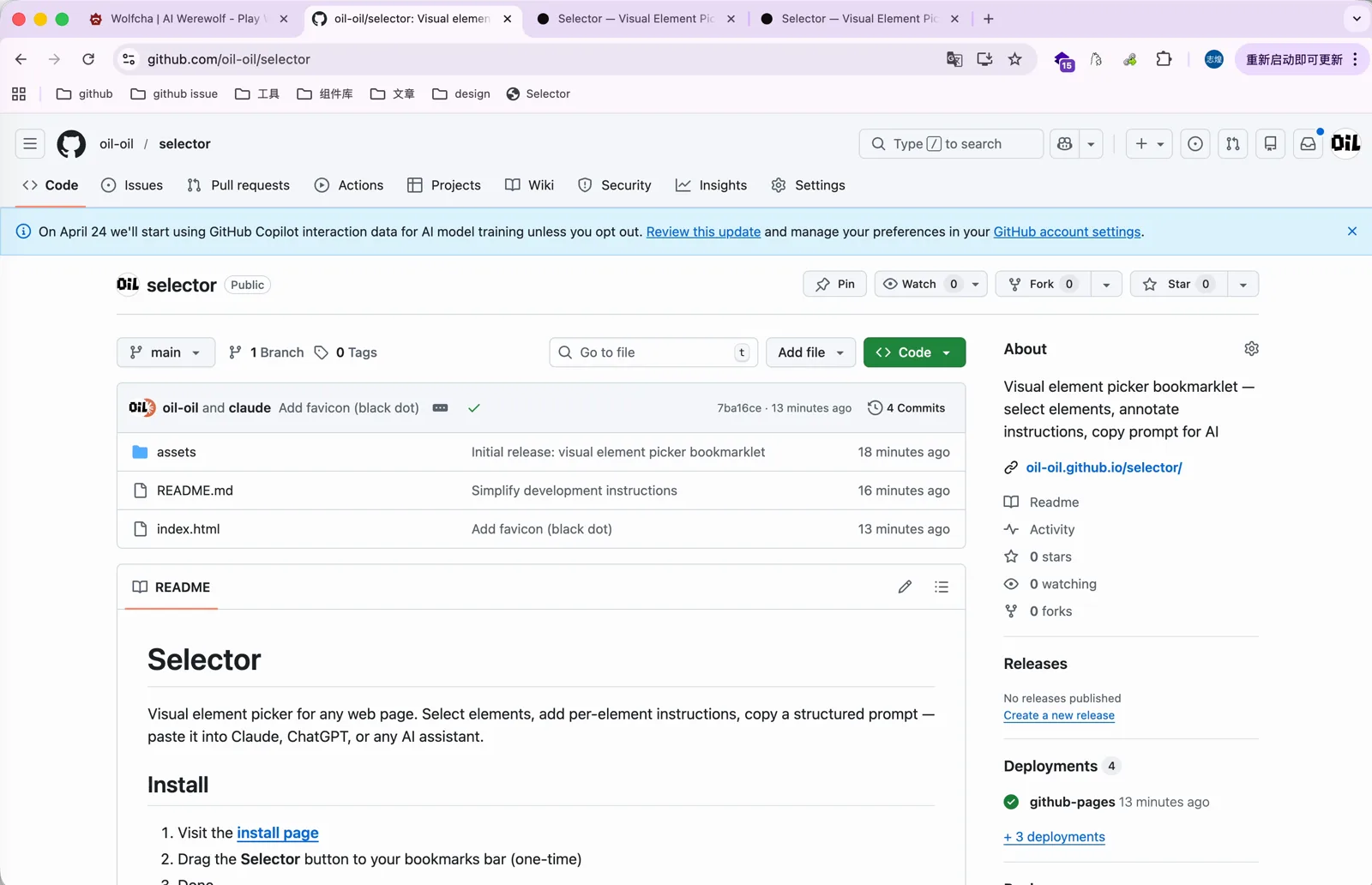View '0 forks' link in About
Screen dimensions: 1372x885
point(1050,611)
